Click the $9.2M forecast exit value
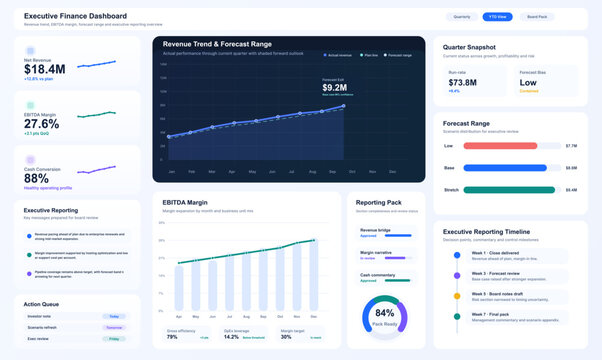 coord(334,88)
